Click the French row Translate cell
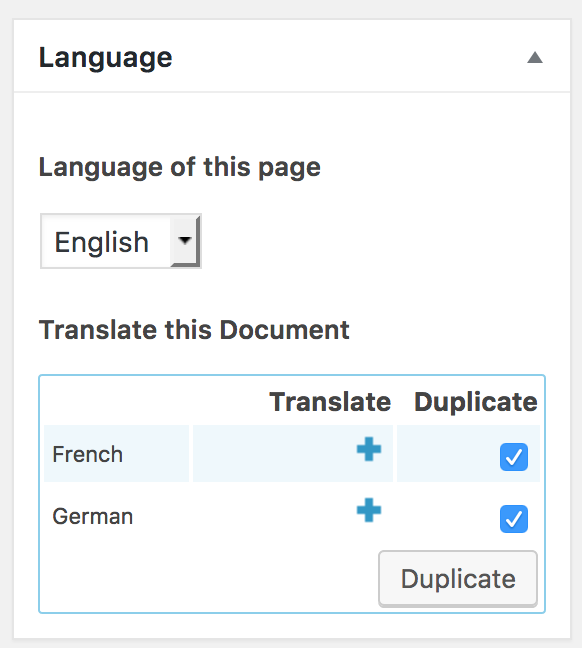Screen dimensions: 582x648 [293, 453]
